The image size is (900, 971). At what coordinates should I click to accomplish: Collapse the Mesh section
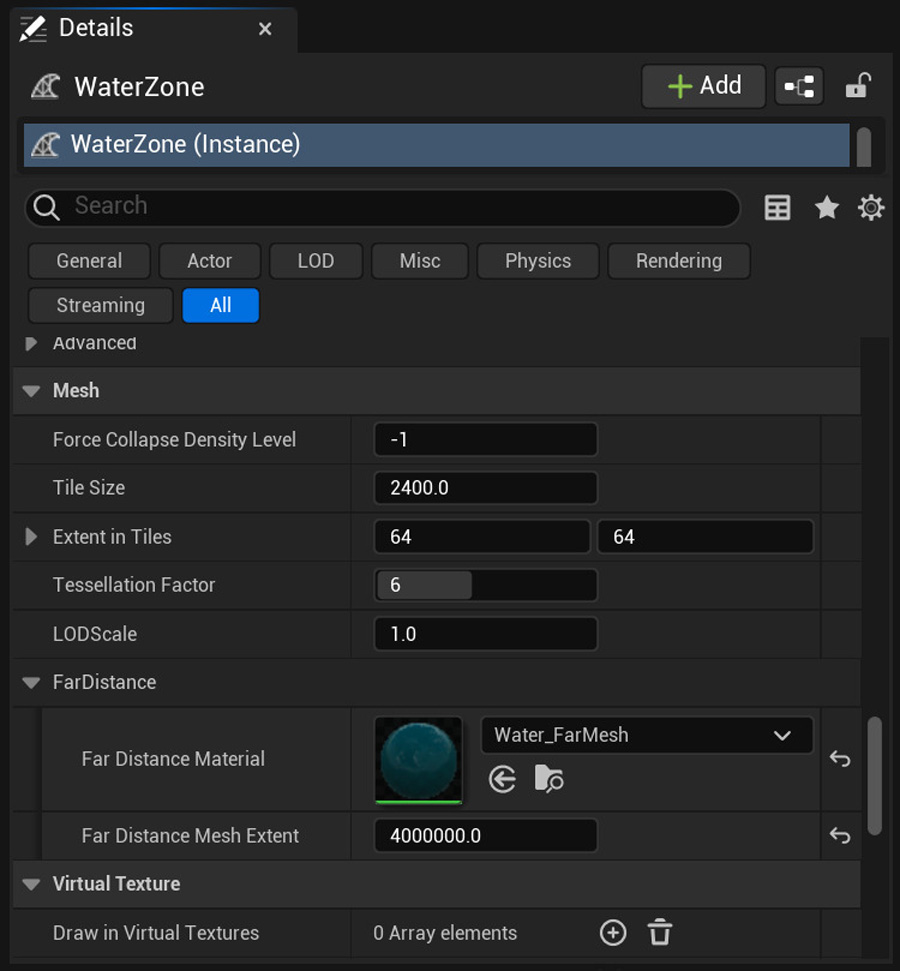31,391
